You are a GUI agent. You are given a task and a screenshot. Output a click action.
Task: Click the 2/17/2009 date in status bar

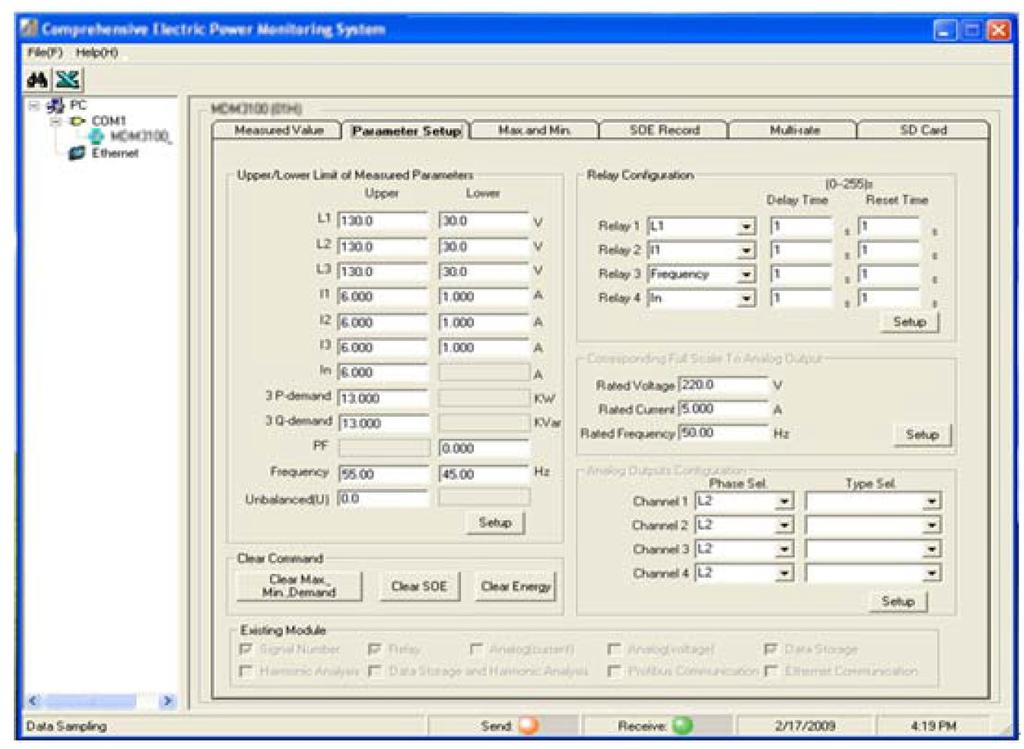pyautogui.click(x=805, y=725)
